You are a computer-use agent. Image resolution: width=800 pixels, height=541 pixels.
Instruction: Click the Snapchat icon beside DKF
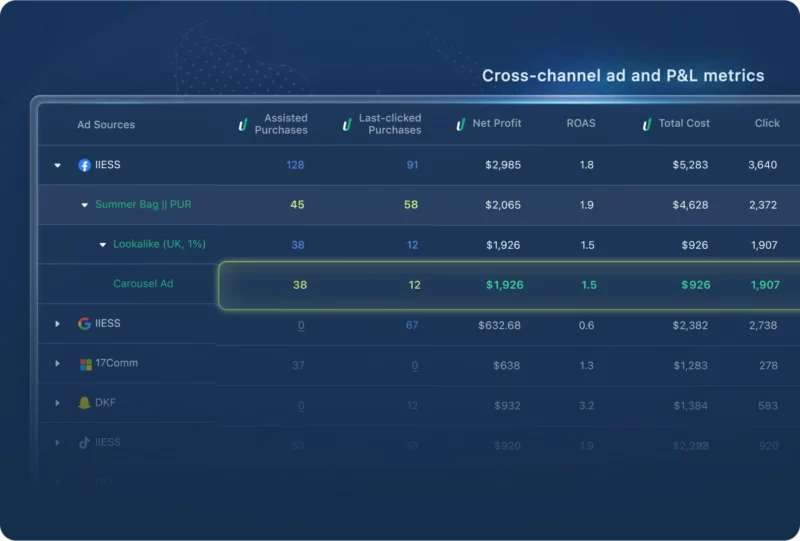(85, 403)
